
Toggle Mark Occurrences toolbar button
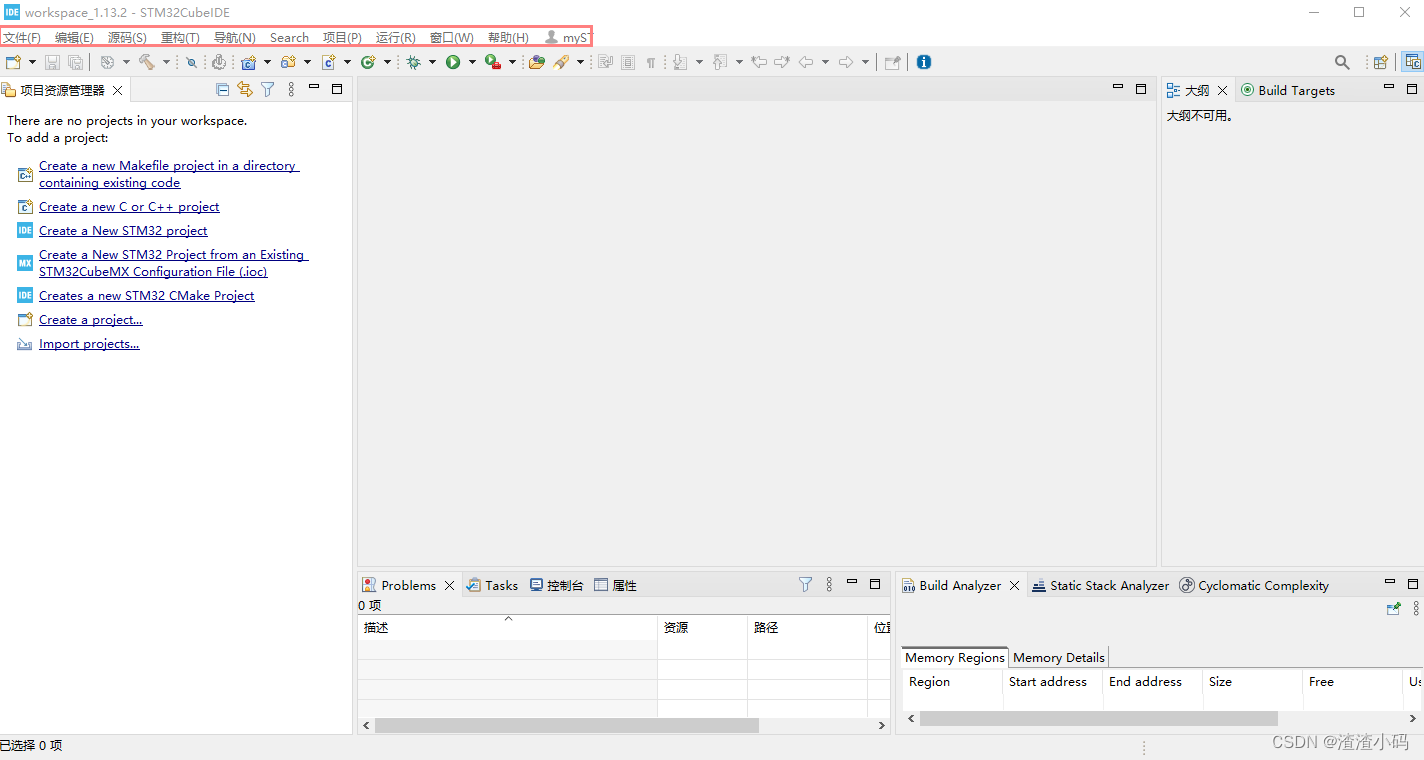coord(605,62)
